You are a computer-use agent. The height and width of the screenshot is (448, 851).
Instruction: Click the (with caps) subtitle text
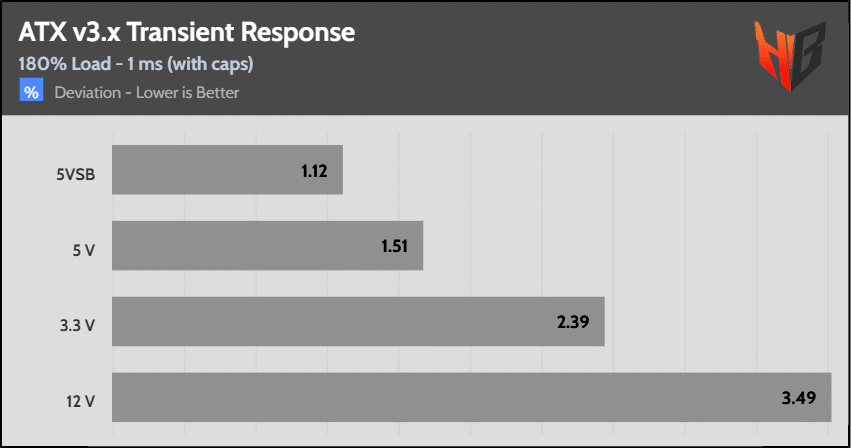tap(210, 64)
